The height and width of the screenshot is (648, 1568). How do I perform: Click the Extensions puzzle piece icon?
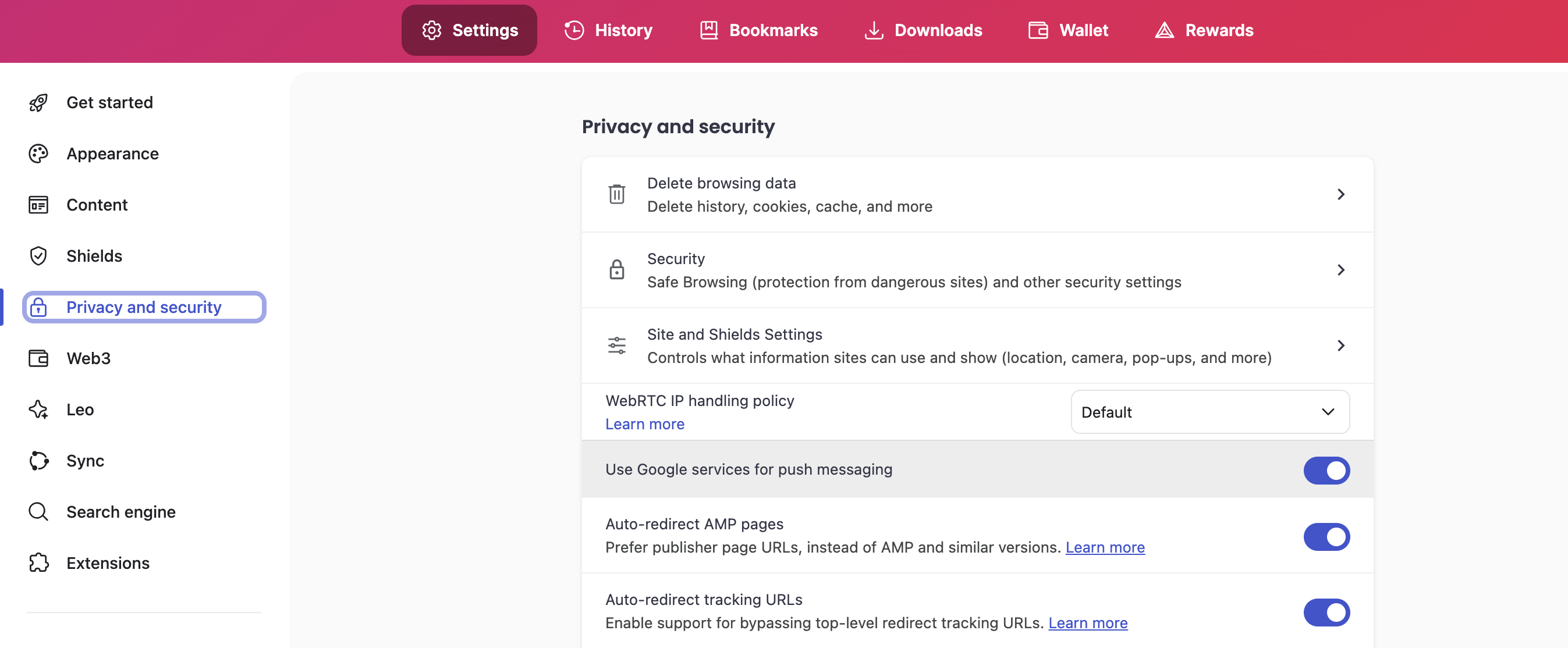[38, 563]
